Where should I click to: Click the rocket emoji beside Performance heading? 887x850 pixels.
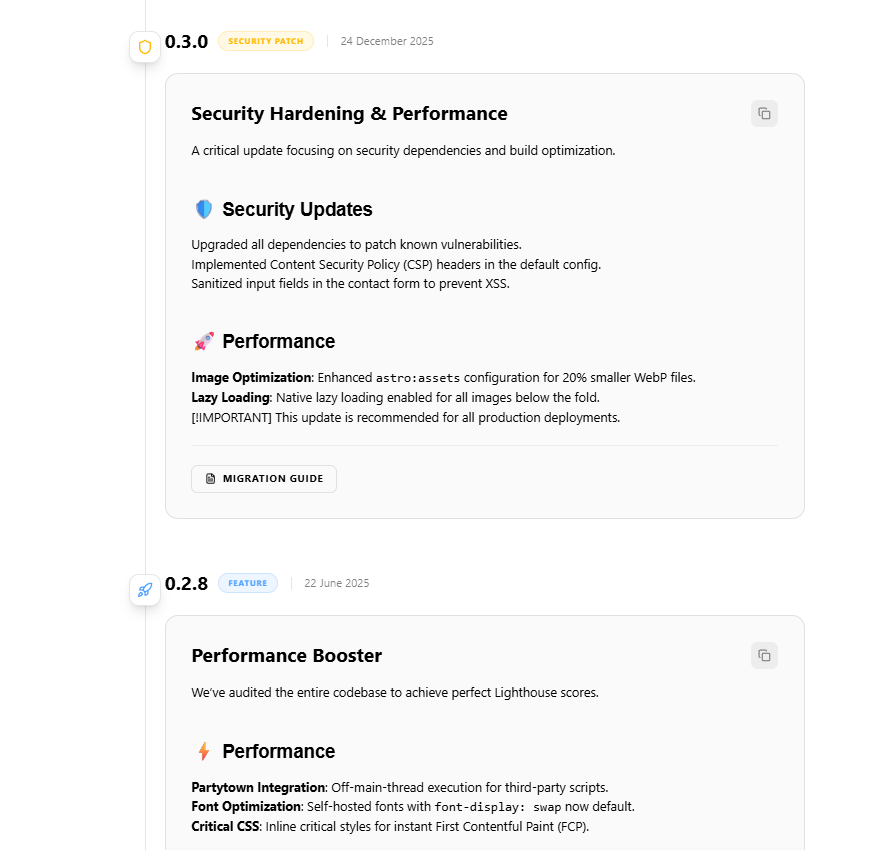click(204, 342)
